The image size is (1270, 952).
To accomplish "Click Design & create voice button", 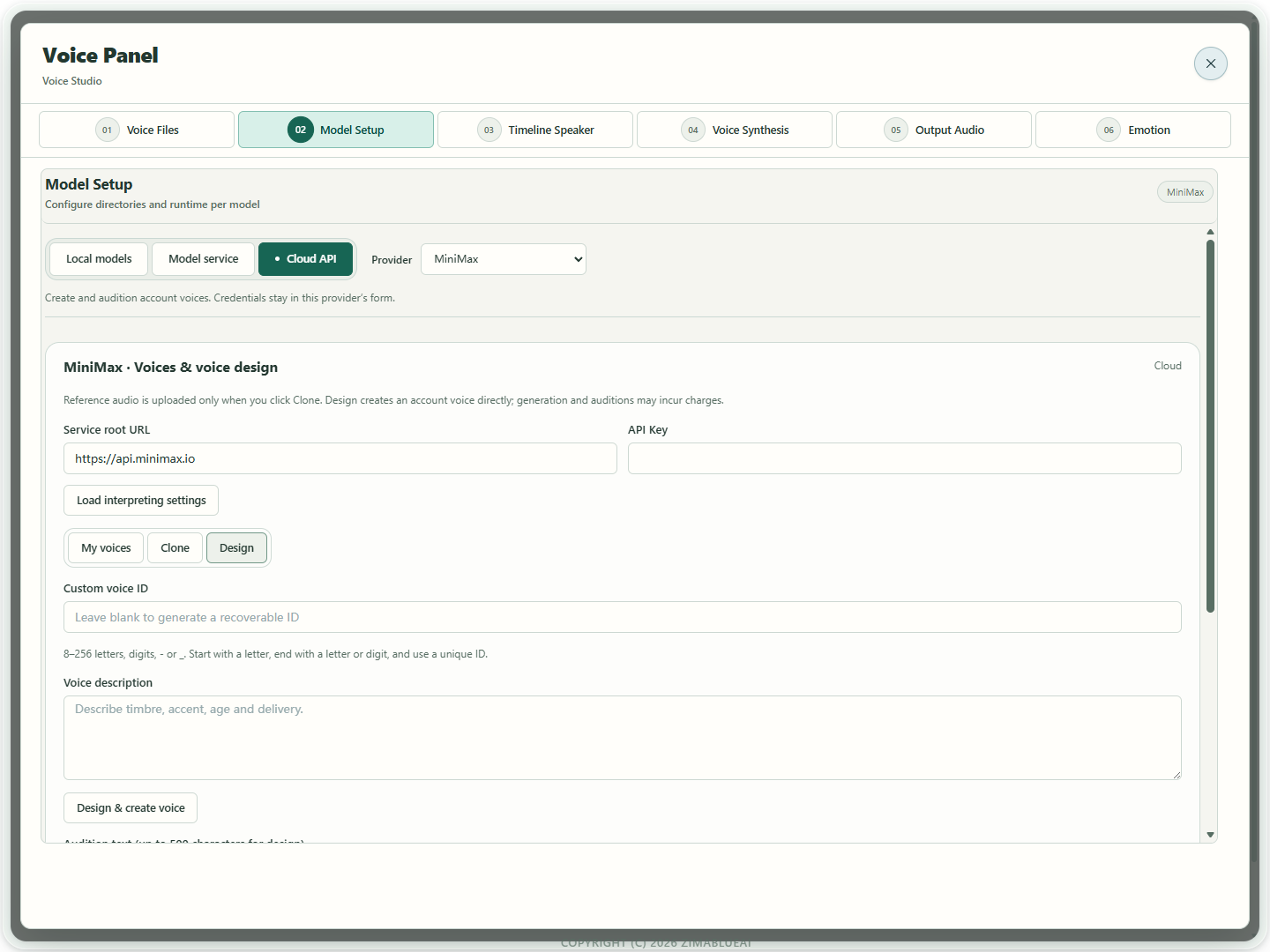I will tap(131, 808).
